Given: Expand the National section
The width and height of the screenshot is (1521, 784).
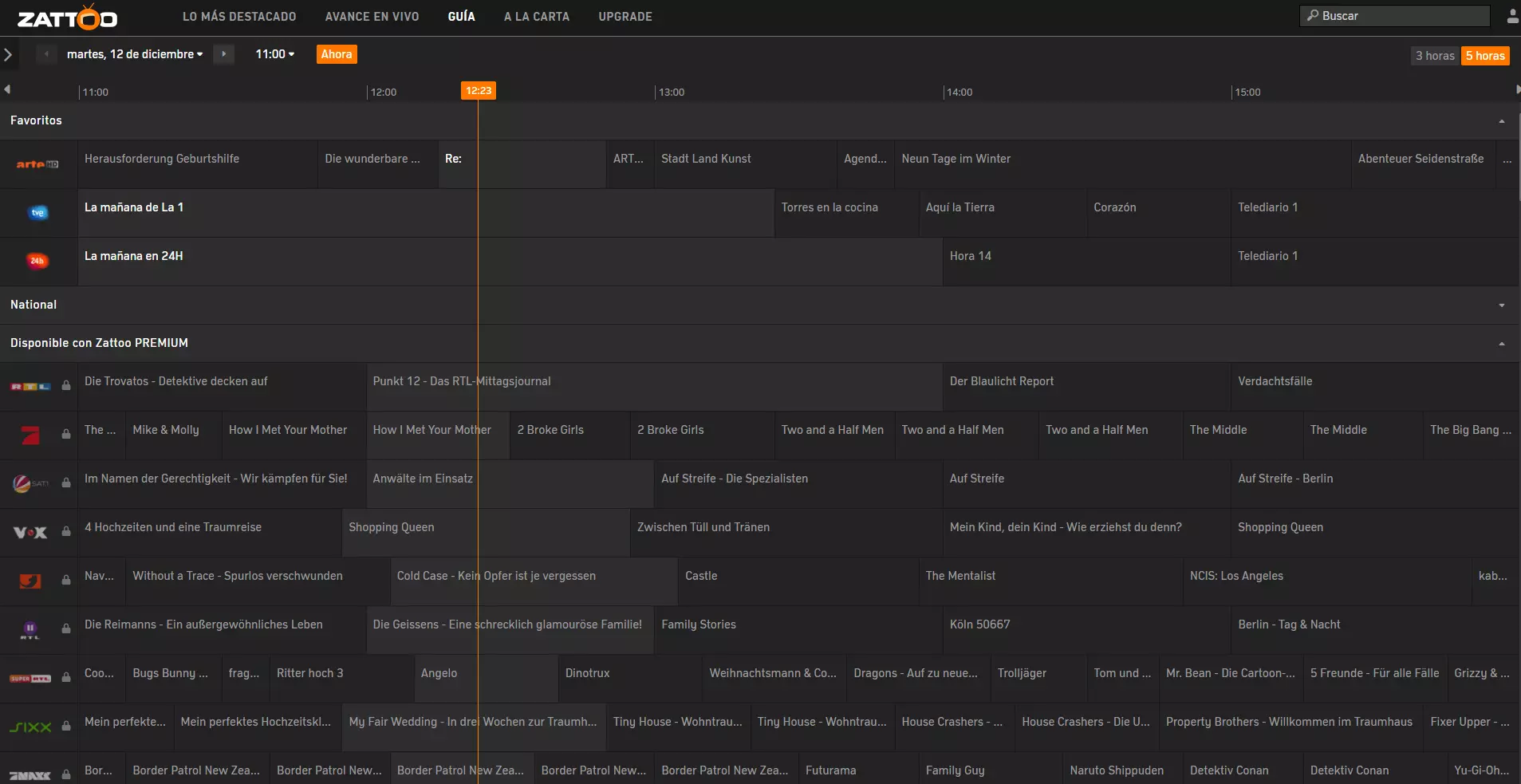Looking at the screenshot, I should point(1502,305).
